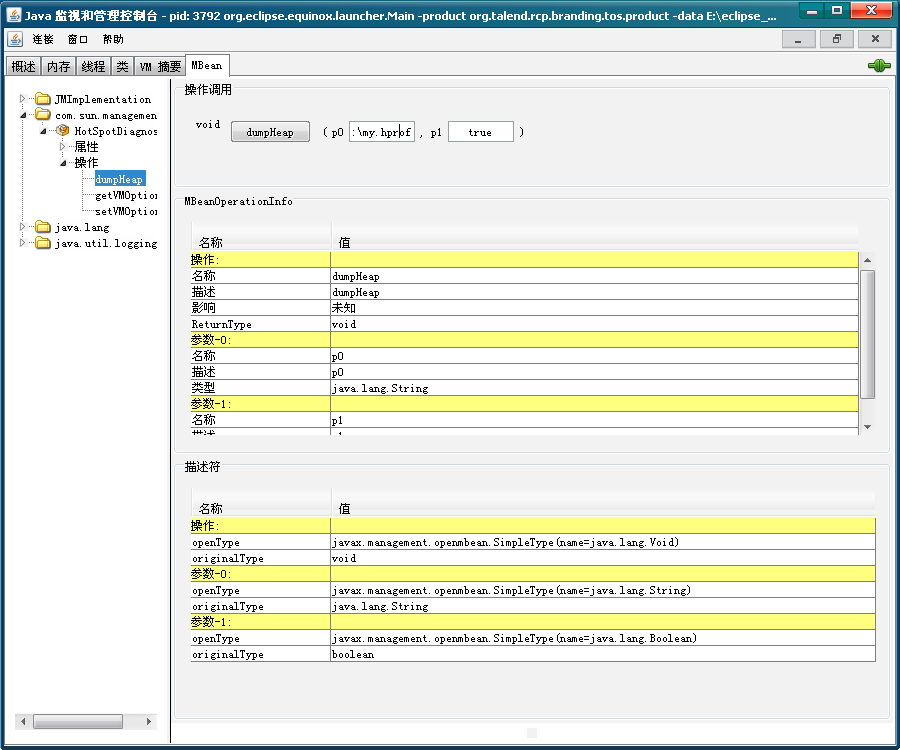The width and height of the screenshot is (900, 750).
Task: Click the JMImplementation folder icon
Action: click(x=42, y=99)
